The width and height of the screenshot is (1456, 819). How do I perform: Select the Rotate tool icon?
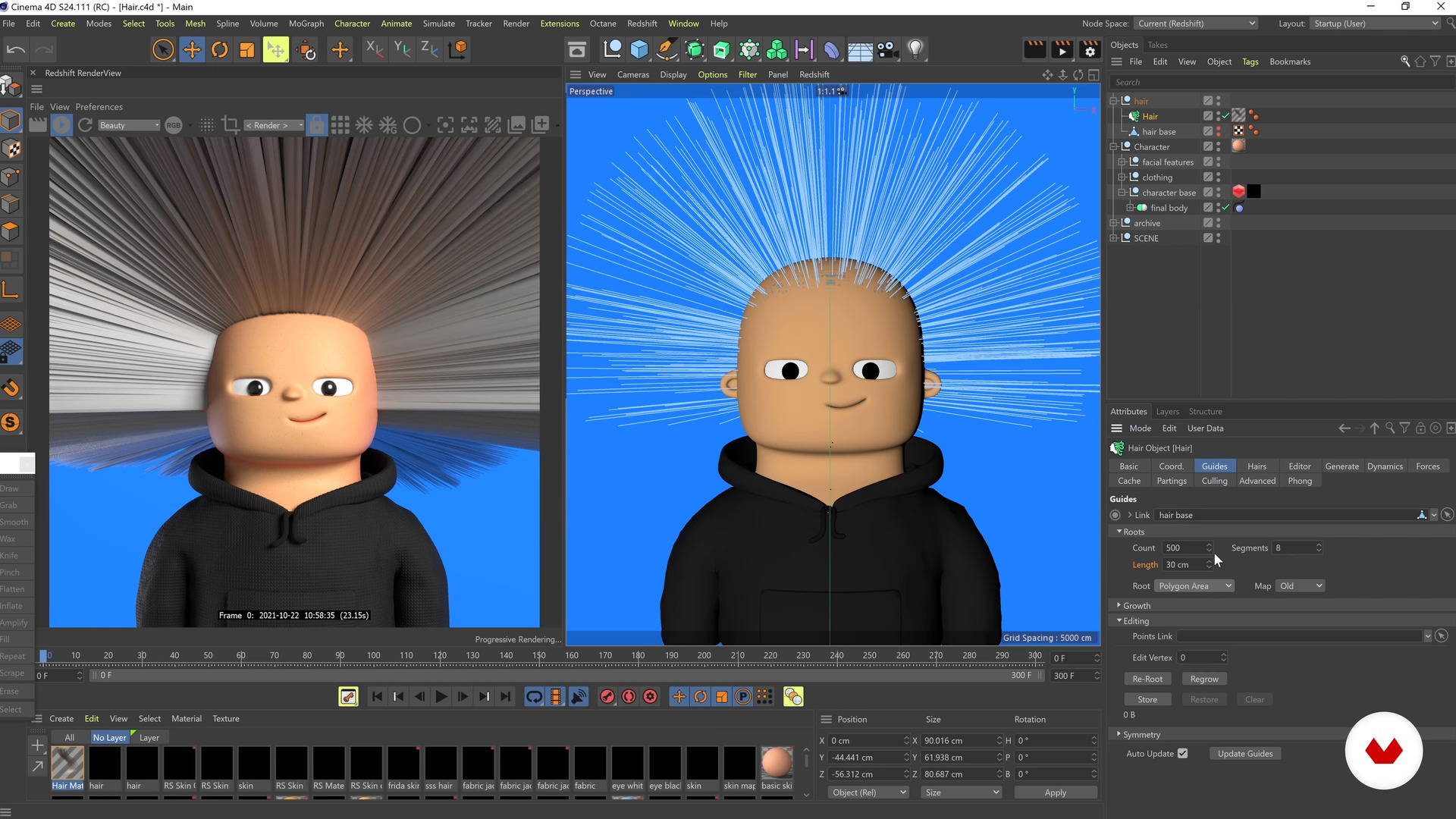click(220, 50)
